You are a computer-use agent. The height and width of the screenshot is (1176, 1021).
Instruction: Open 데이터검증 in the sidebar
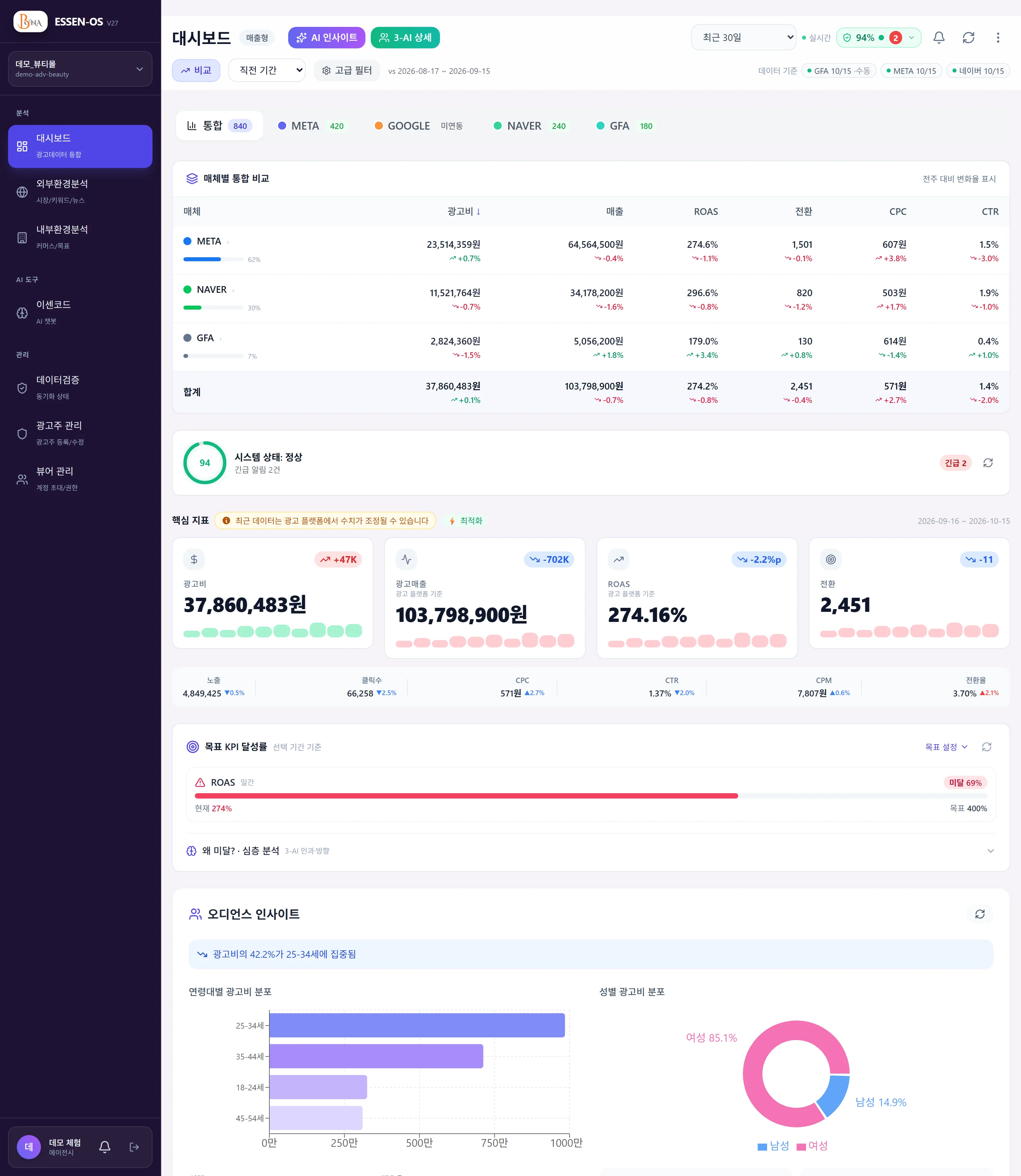(x=80, y=388)
